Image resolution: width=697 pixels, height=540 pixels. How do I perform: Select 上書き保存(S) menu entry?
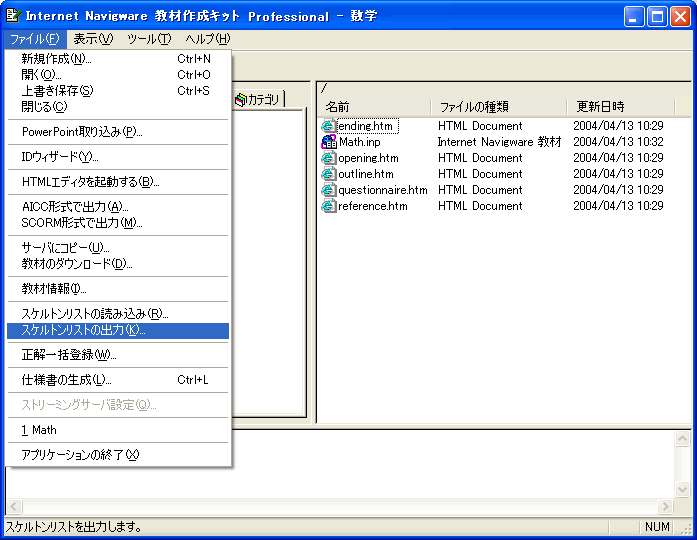[x=118, y=91]
